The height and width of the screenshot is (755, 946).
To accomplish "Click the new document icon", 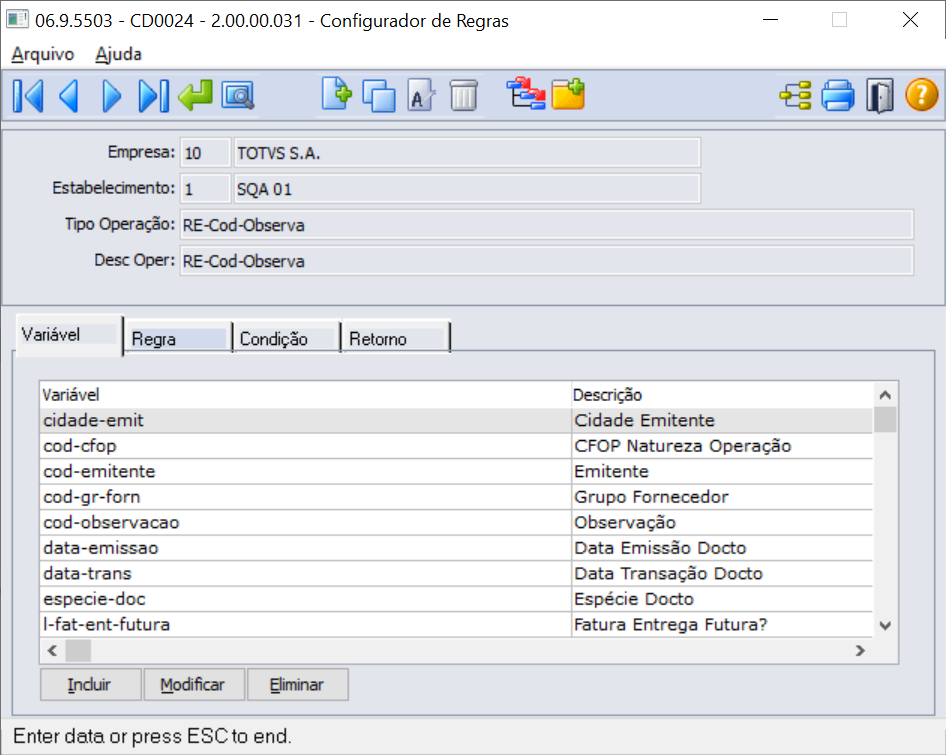I will [337, 94].
